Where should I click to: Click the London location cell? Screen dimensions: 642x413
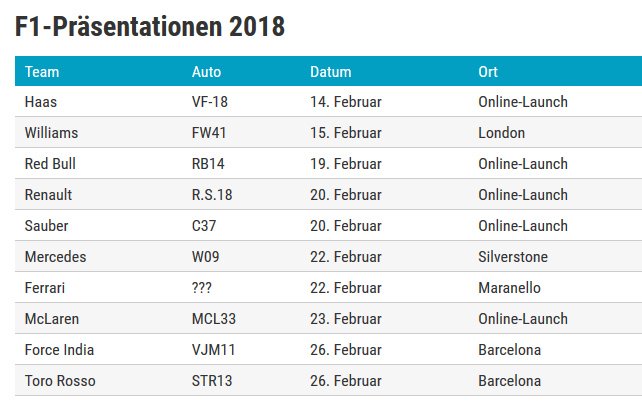click(502, 133)
